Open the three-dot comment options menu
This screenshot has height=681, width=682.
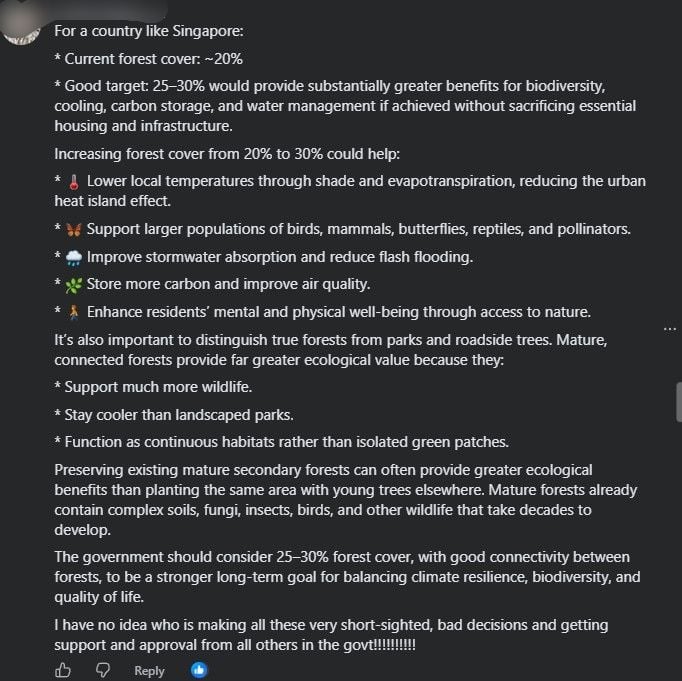670,329
